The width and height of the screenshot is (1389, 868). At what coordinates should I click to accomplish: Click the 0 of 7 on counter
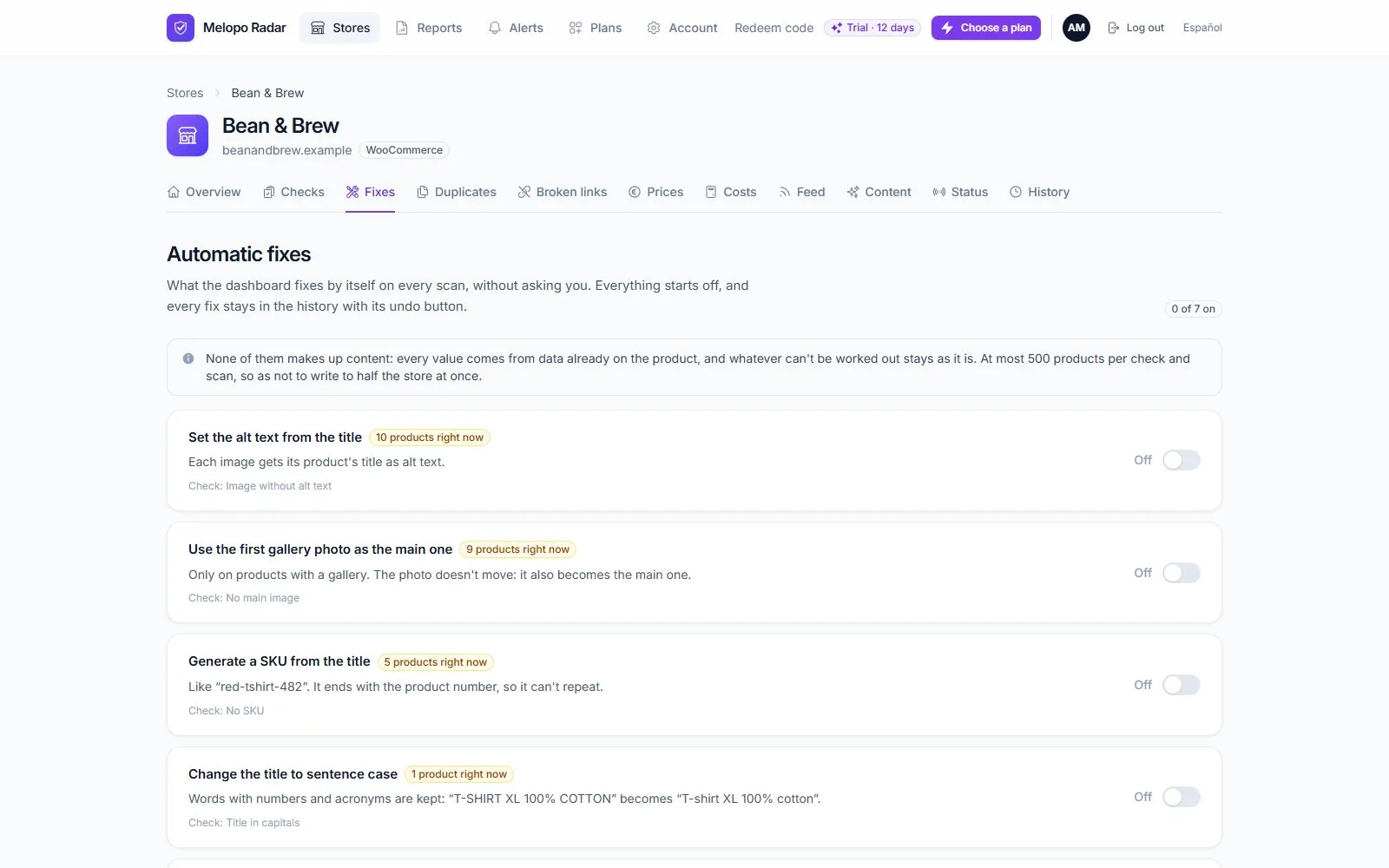pyautogui.click(x=1193, y=309)
